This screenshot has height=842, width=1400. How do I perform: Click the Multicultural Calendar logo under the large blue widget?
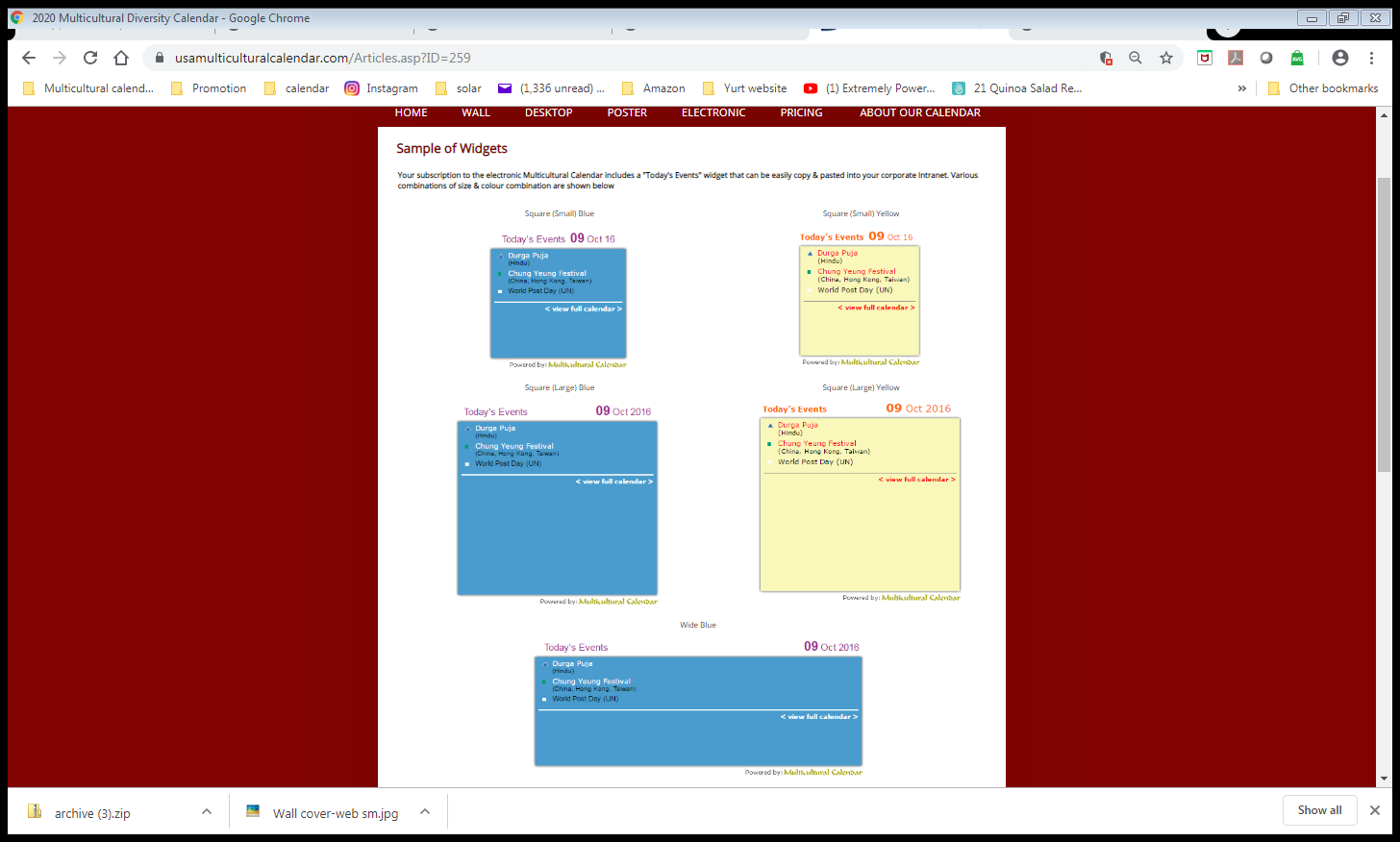[x=618, y=602]
